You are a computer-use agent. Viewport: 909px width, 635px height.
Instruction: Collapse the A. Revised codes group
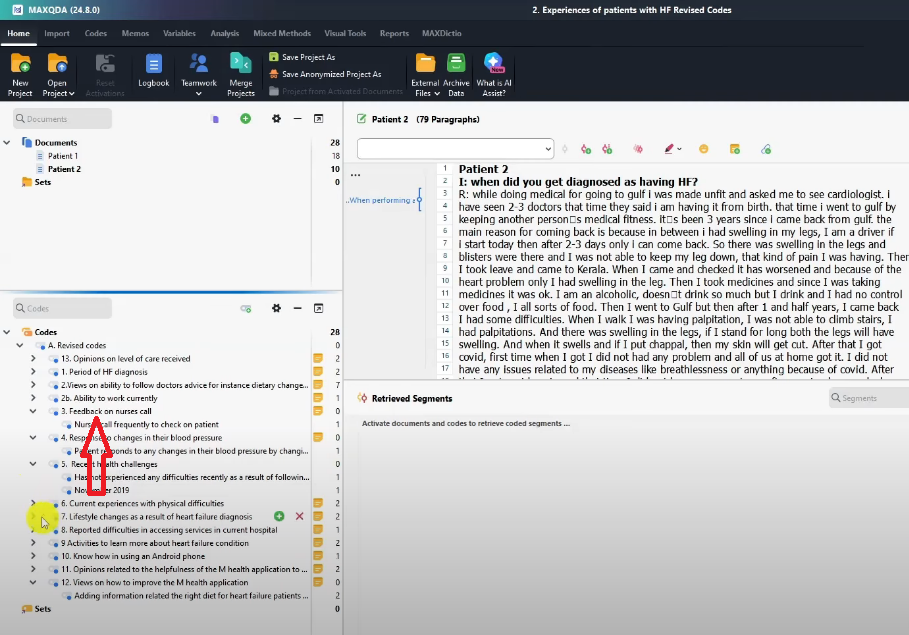20,345
